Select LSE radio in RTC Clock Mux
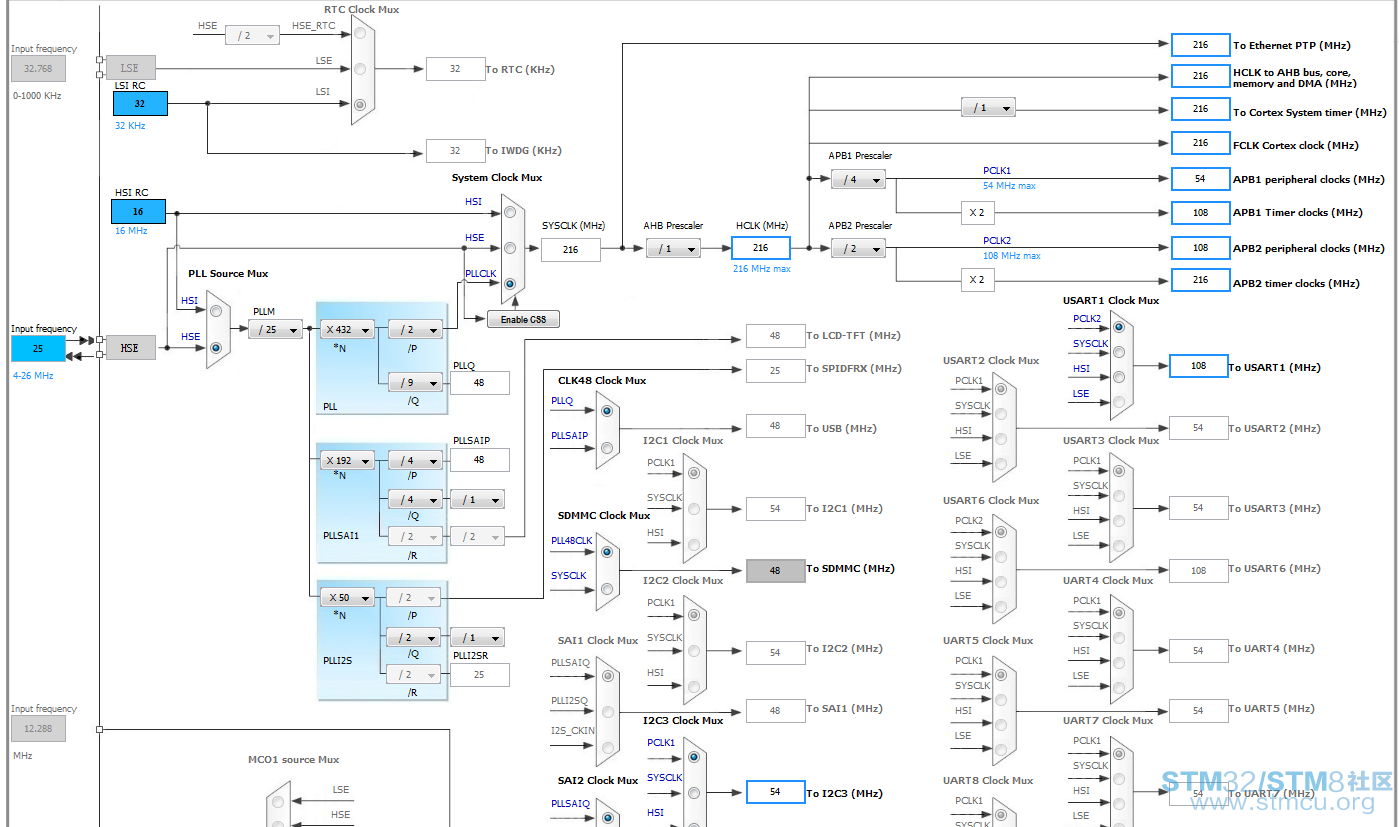The height and width of the screenshot is (827, 1399). [x=360, y=68]
